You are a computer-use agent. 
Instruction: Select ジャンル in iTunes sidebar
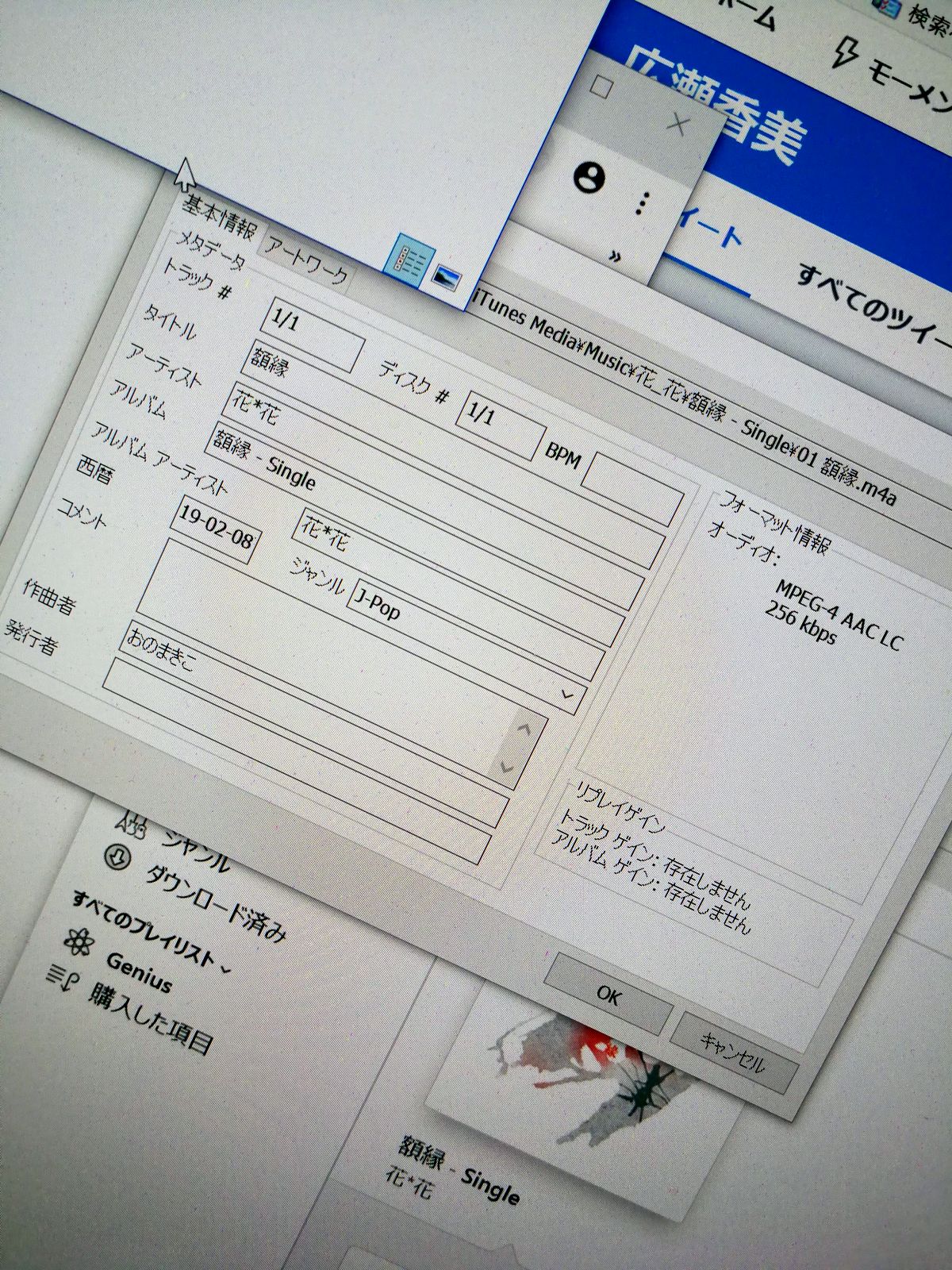click(x=194, y=852)
